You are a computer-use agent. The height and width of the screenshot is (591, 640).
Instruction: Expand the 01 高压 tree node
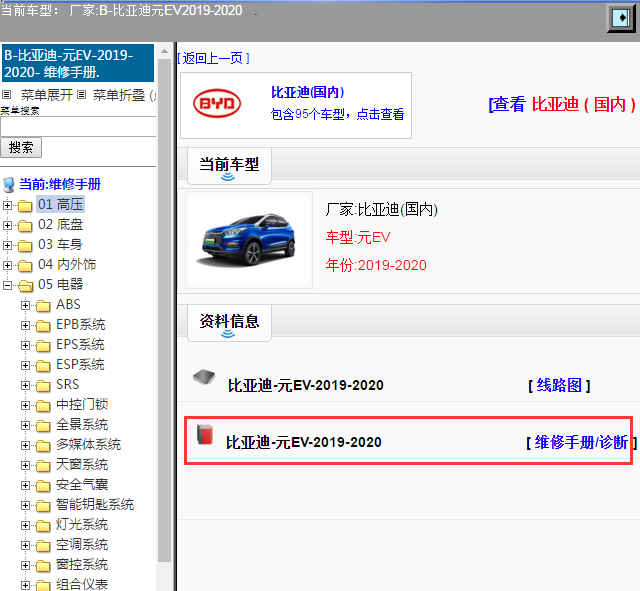[7, 205]
